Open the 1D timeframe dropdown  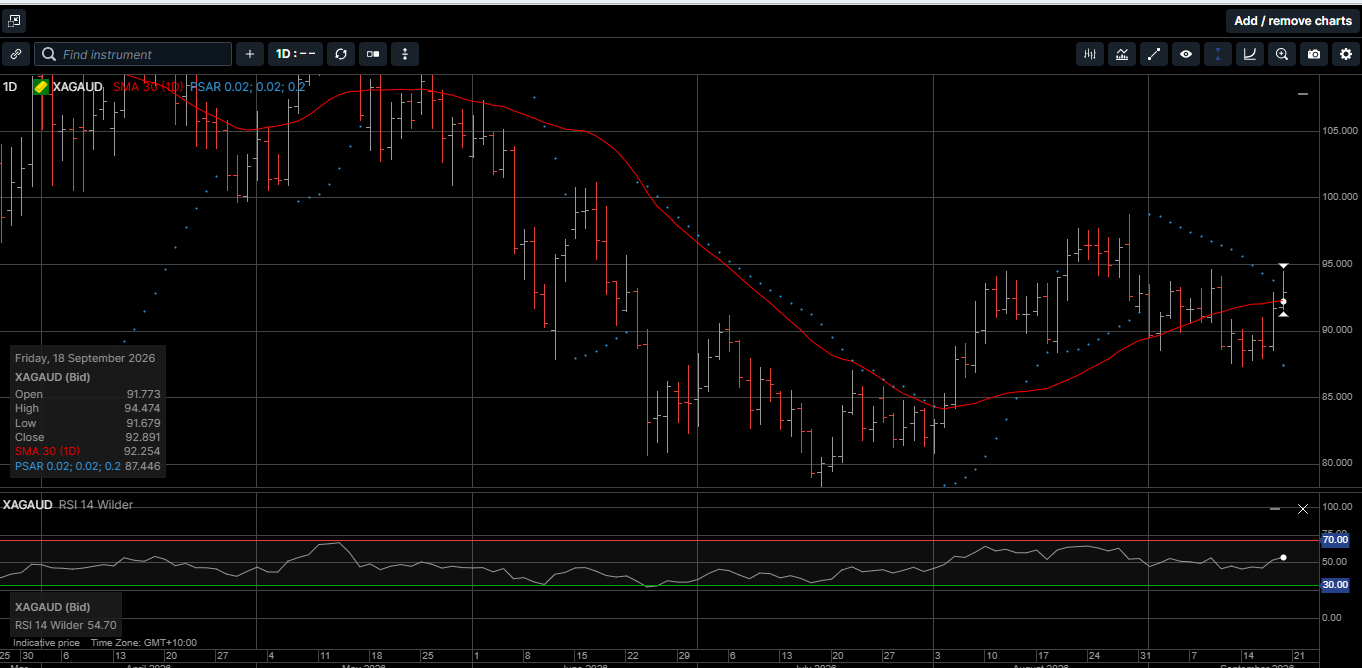click(296, 54)
